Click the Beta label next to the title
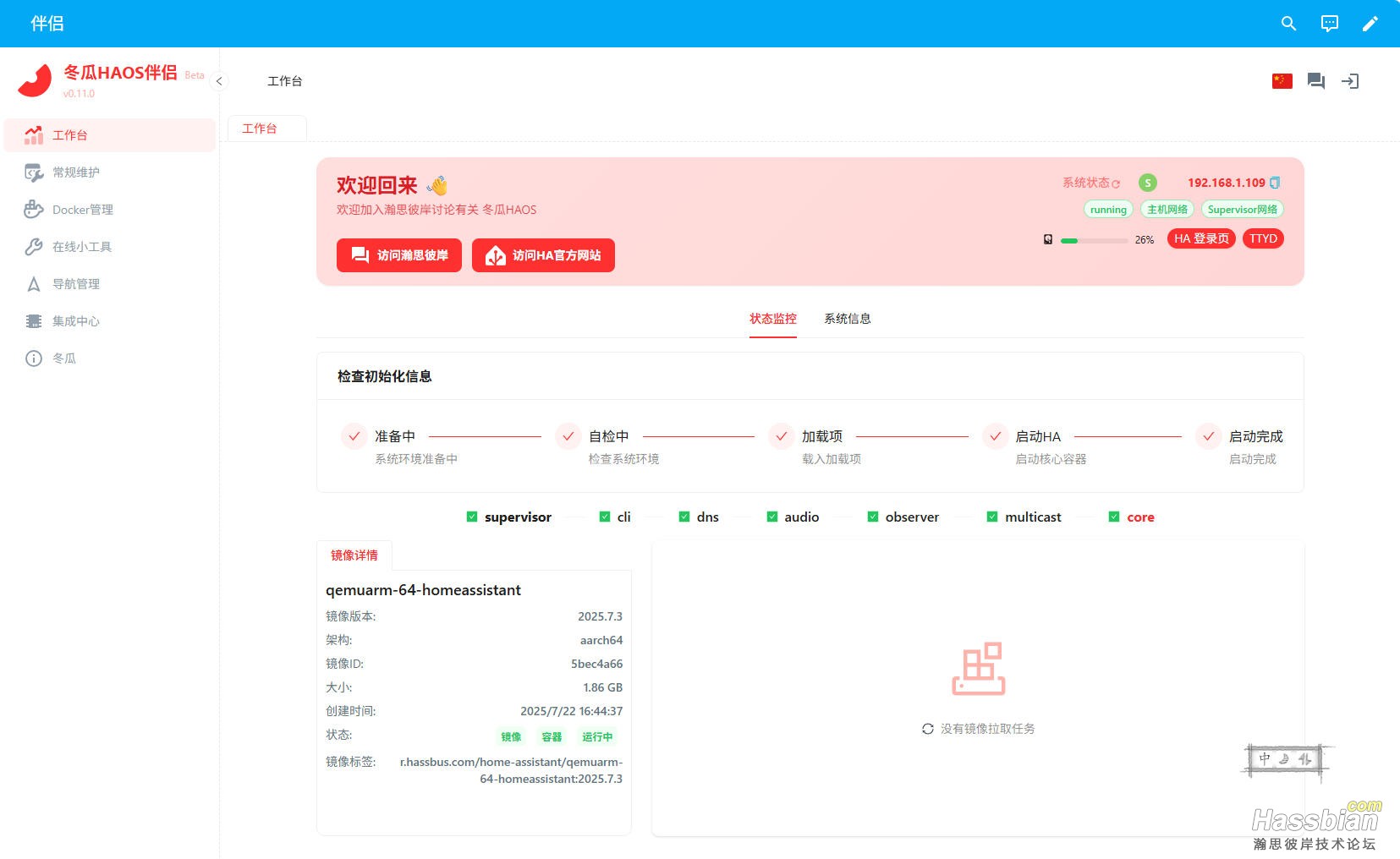 195,75
